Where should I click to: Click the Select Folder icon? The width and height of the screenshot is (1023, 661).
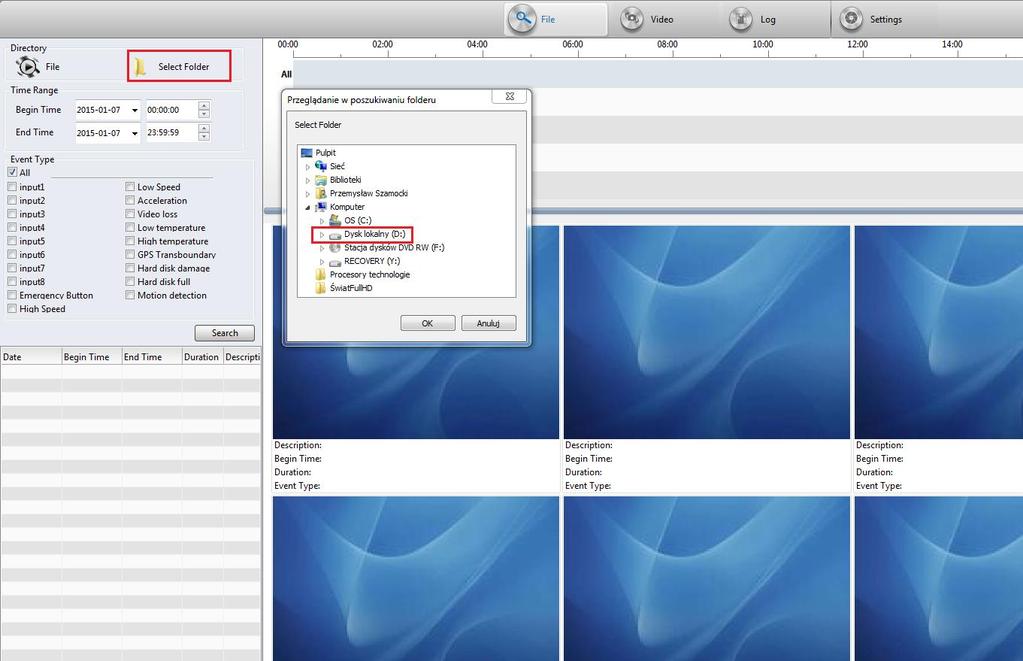[x=140, y=67]
